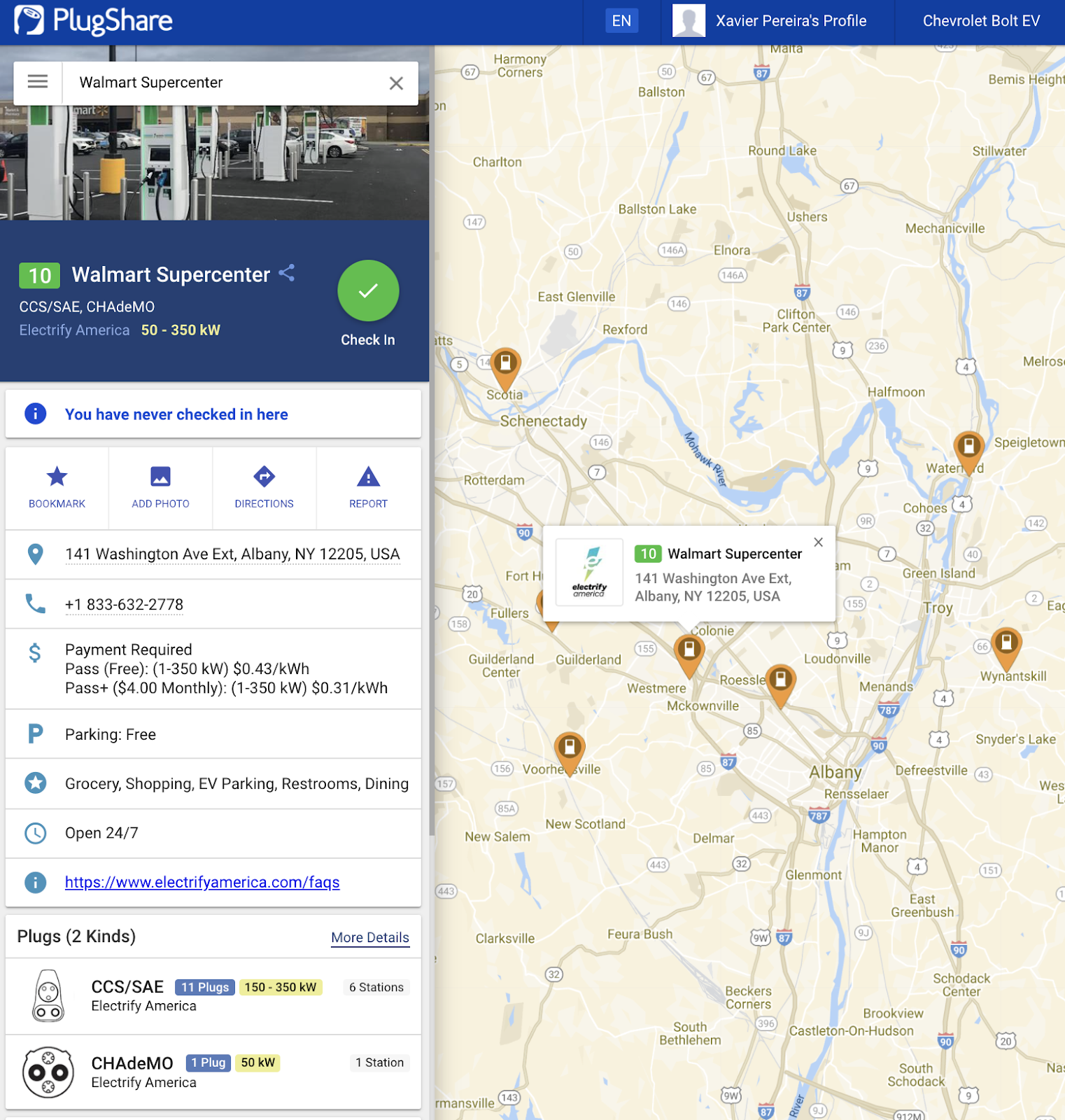Click the Troy label on map
1065x1120 pixels.
point(938,608)
